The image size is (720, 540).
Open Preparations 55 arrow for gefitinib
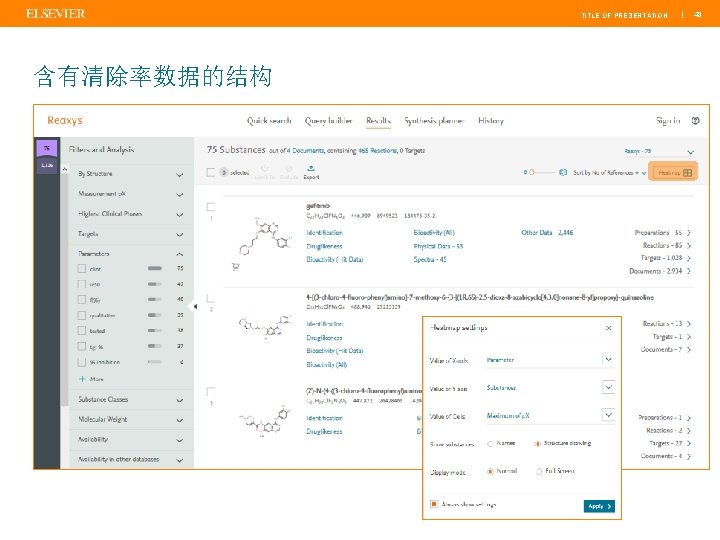click(689, 233)
